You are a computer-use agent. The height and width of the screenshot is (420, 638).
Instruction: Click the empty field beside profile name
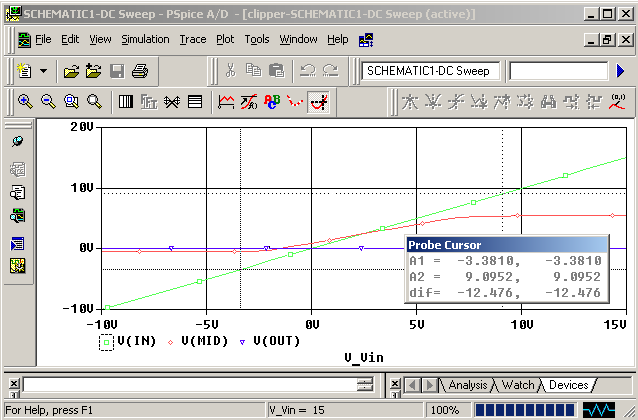[558, 71]
